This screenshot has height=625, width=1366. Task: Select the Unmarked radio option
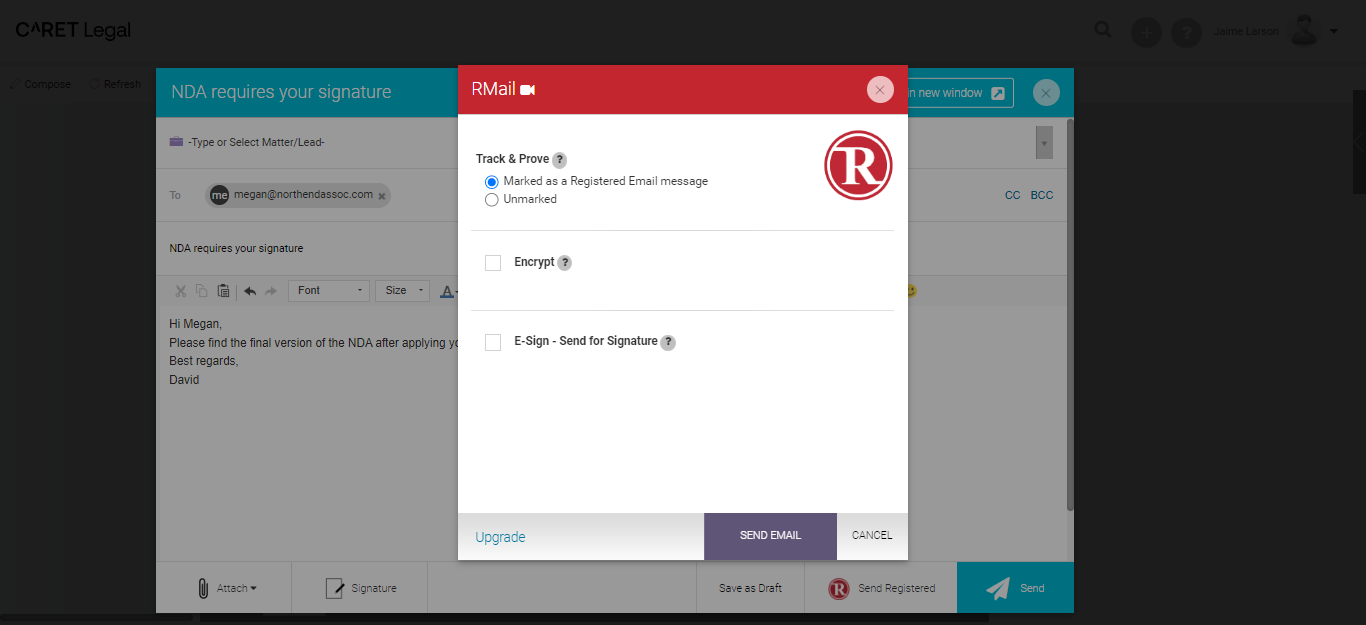pos(492,200)
